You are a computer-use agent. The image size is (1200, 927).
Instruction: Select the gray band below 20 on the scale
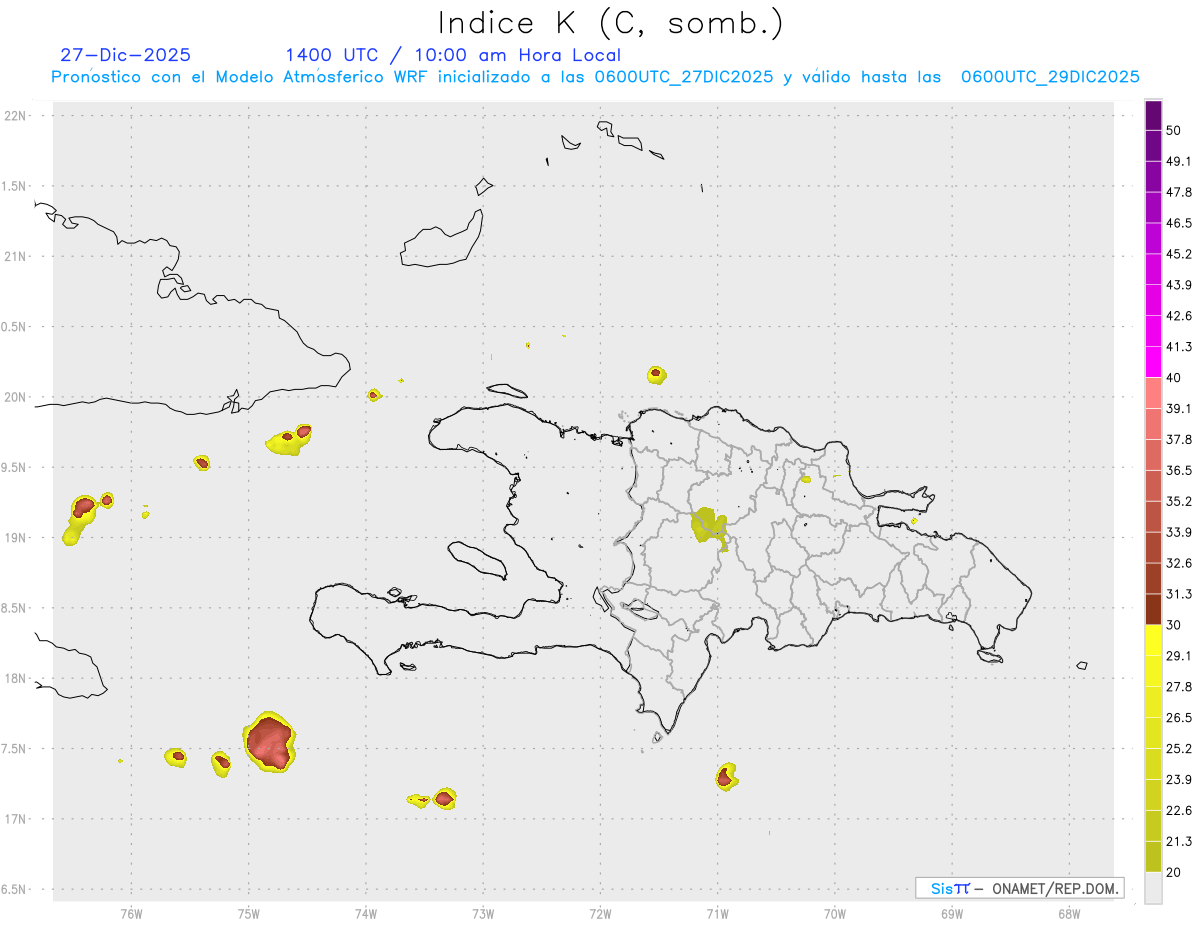(1153, 888)
